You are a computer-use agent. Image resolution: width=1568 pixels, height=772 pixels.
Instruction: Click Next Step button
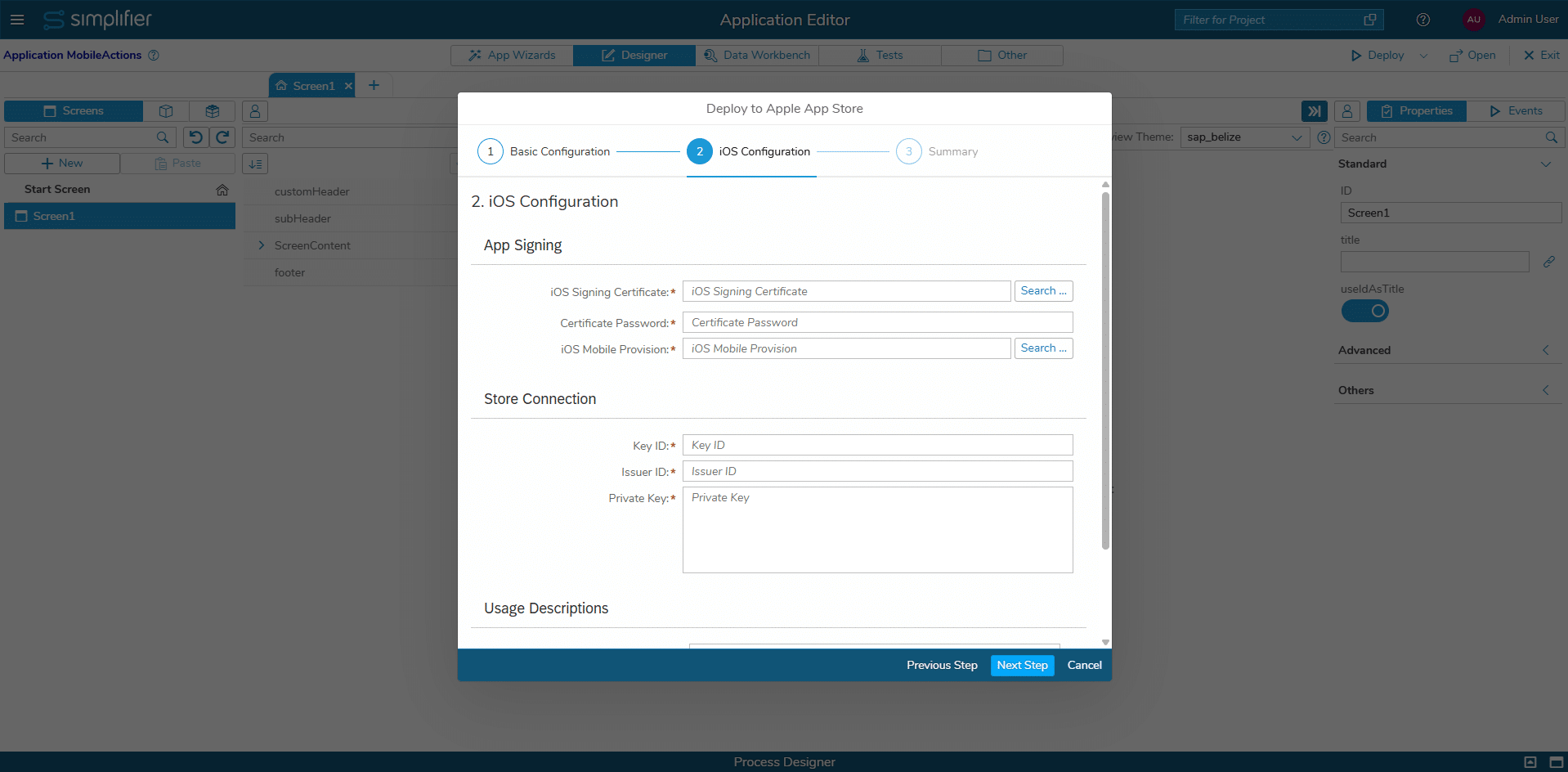(x=1022, y=666)
